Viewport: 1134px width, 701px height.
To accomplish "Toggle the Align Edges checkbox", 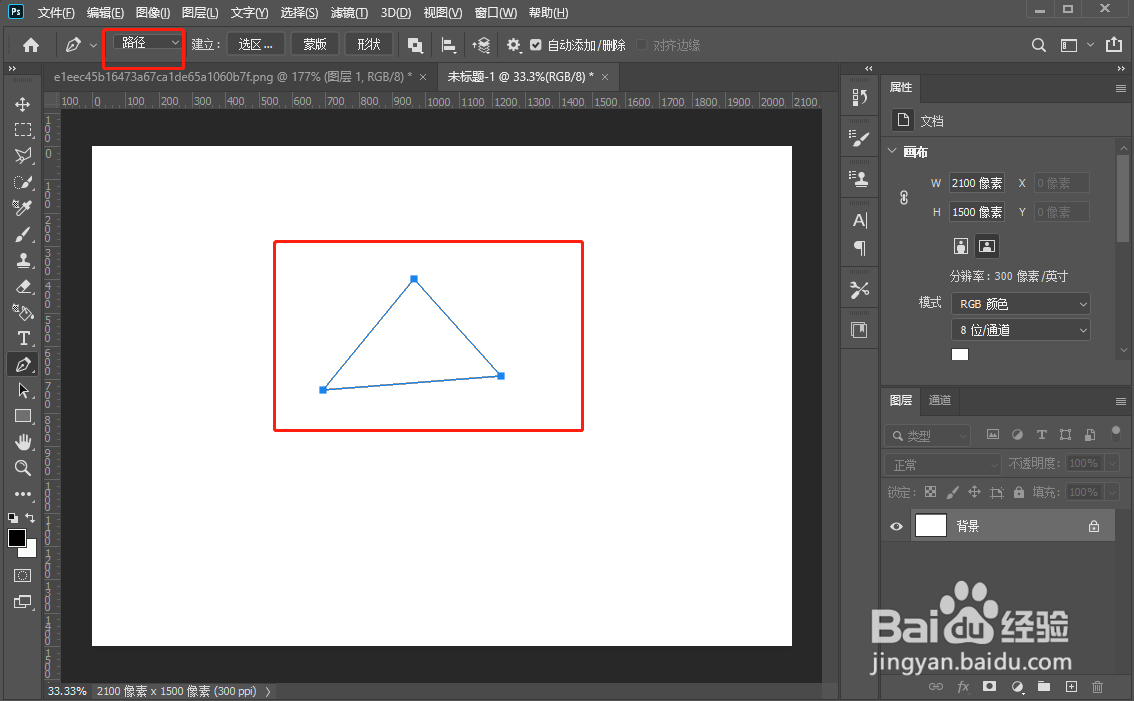I will tap(641, 45).
